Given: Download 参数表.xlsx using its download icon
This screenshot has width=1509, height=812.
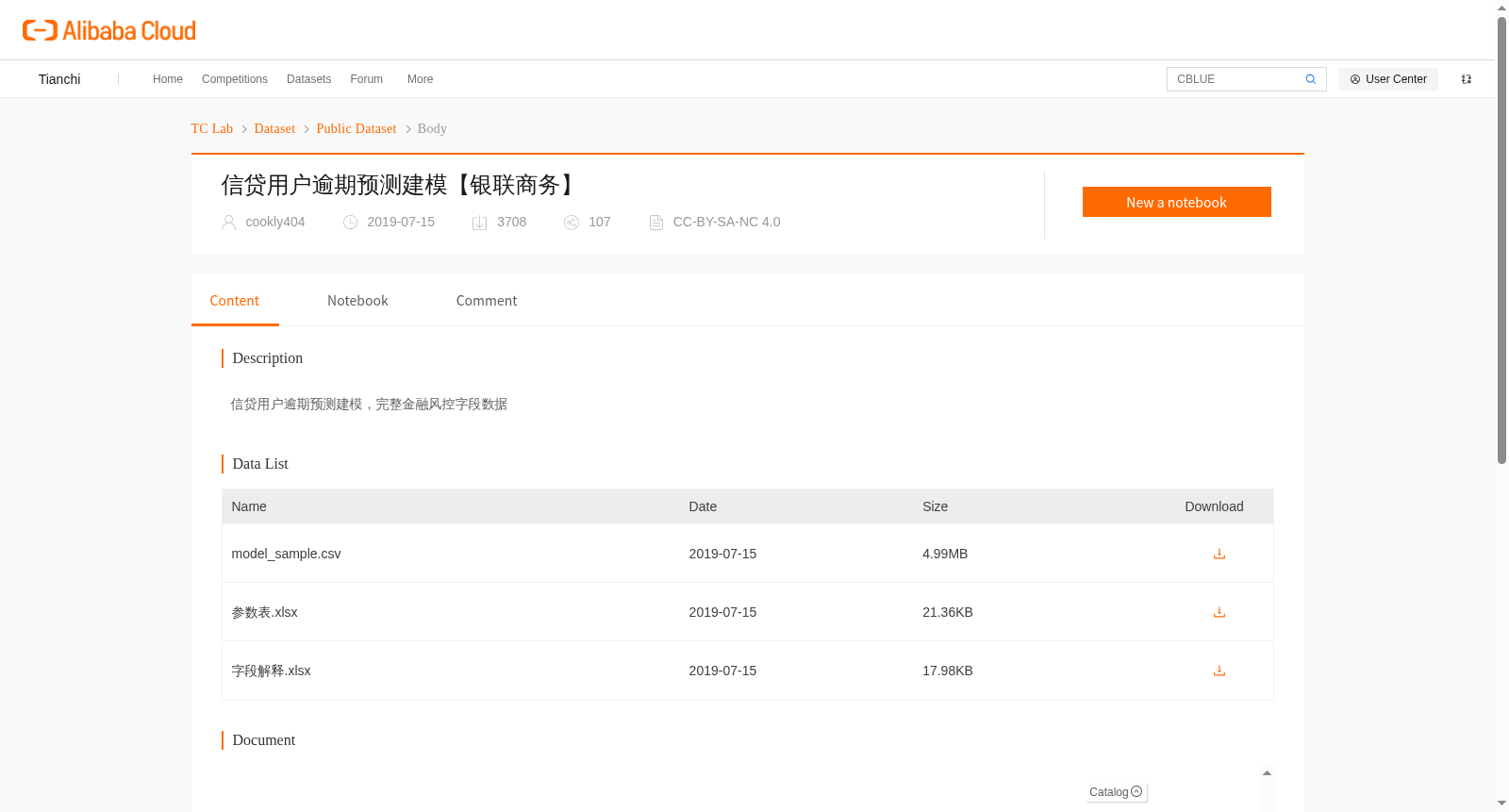Looking at the screenshot, I should coord(1219,612).
